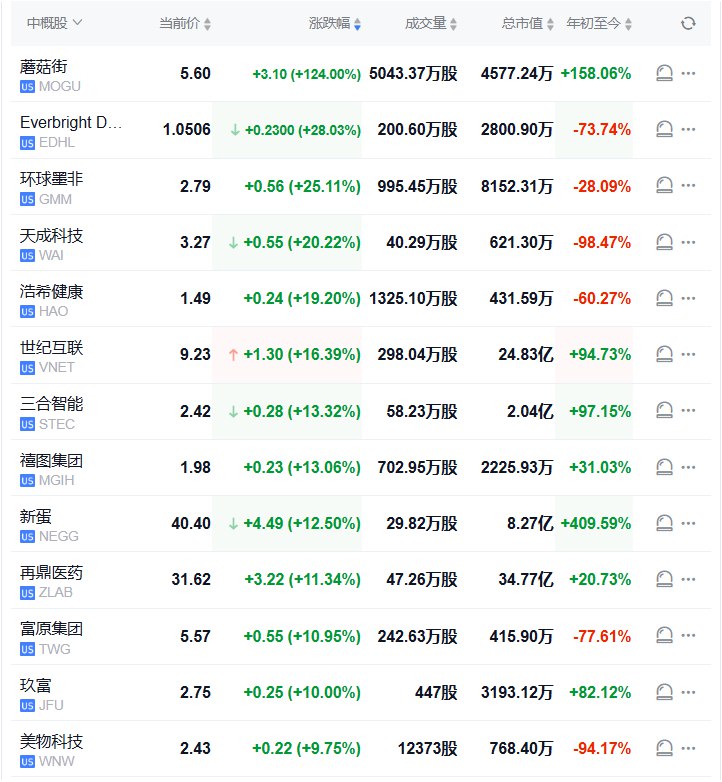Click the 12373股 volume cell

pos(428,748)
